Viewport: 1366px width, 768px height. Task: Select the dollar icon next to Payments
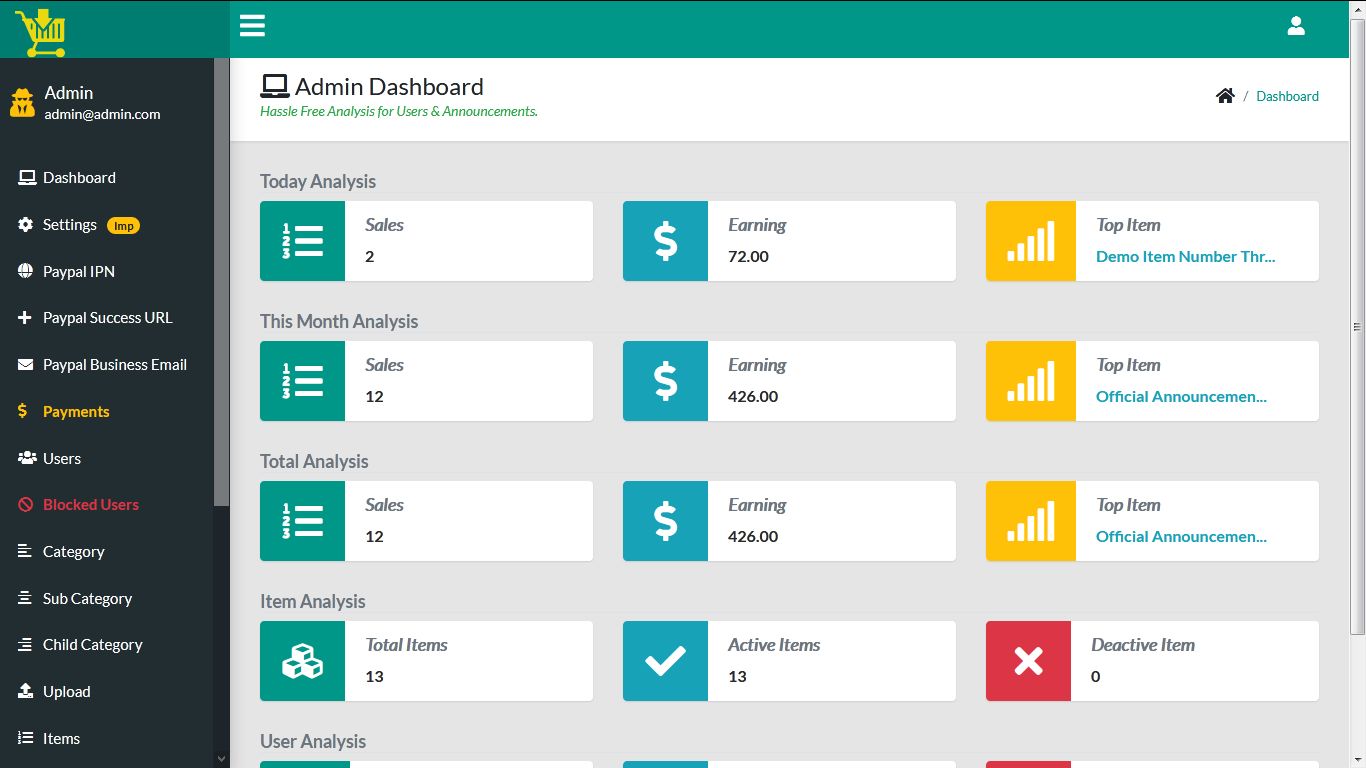[x=24, y=411]
